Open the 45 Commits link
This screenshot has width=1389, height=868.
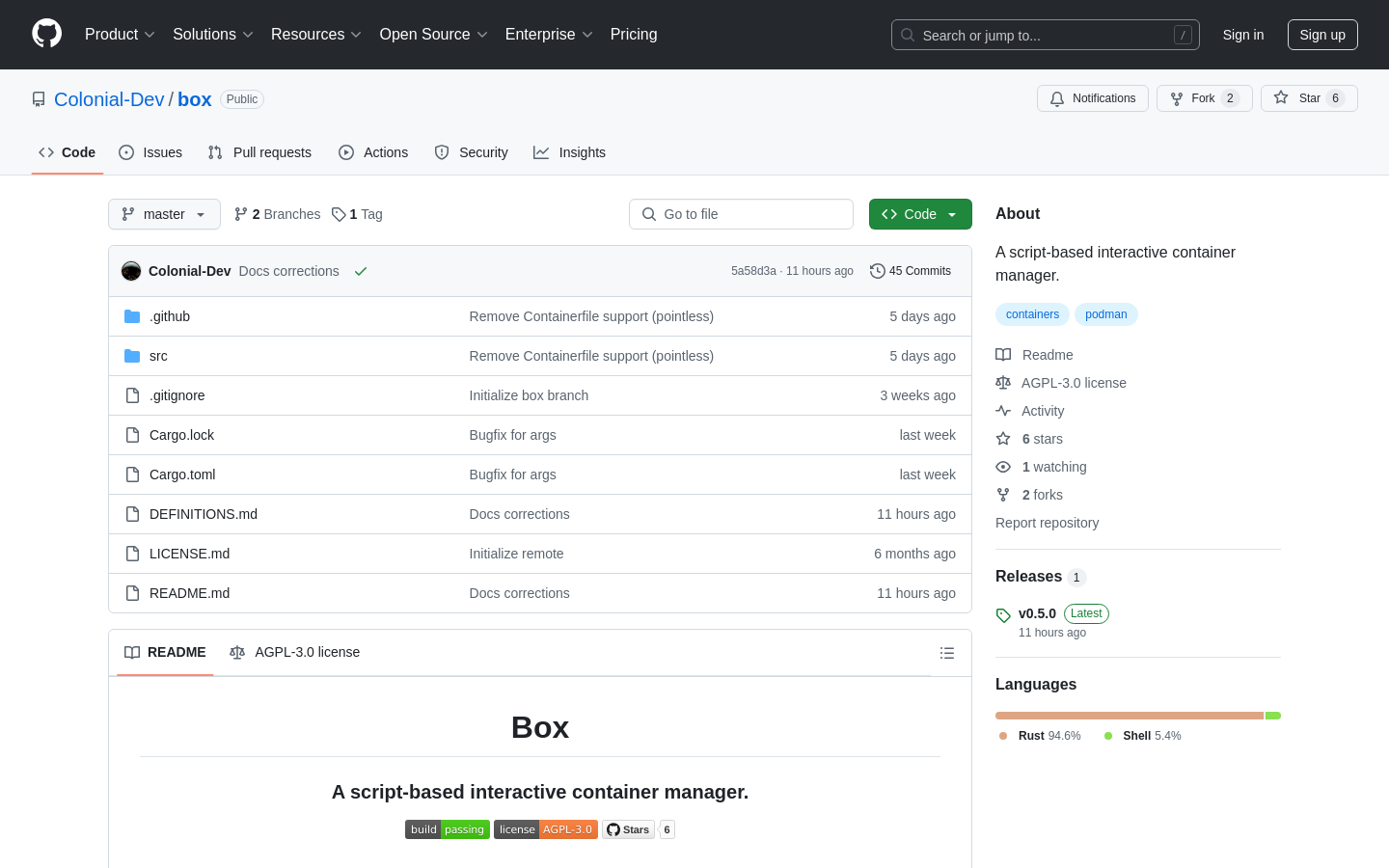point(911,271)
